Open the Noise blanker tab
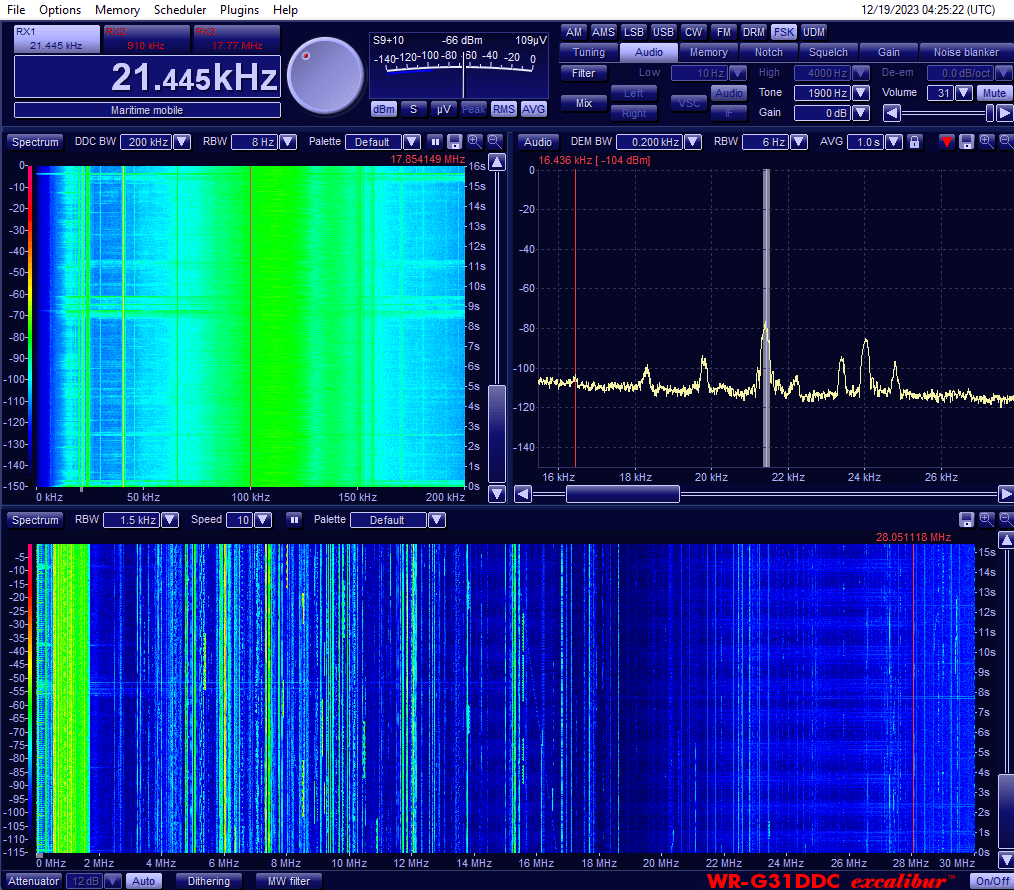The image size is (1014, 890). 965,52
